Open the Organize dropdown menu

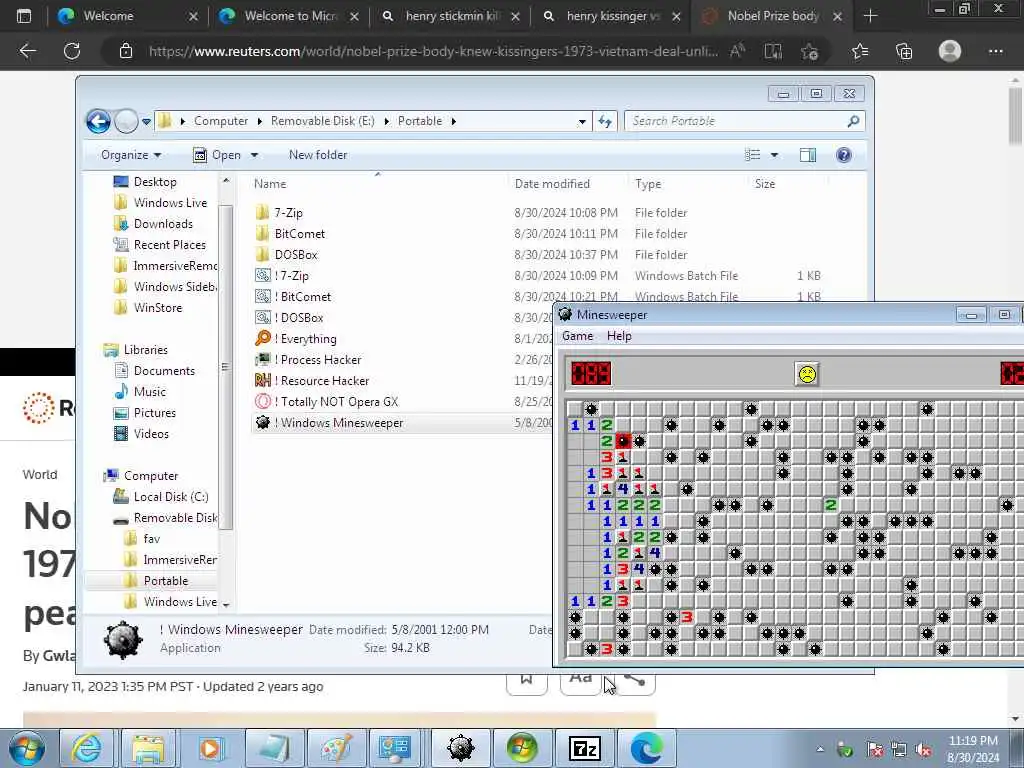pyautogui.click(x=131, y=155)
